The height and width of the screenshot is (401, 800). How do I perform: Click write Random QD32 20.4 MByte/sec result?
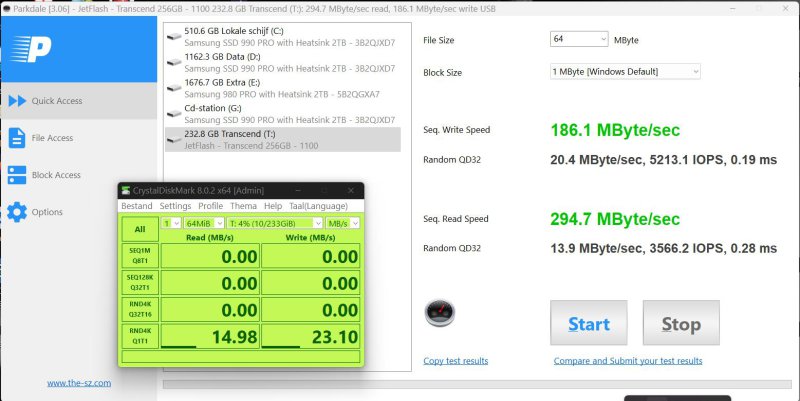click(x=663, y=160)
